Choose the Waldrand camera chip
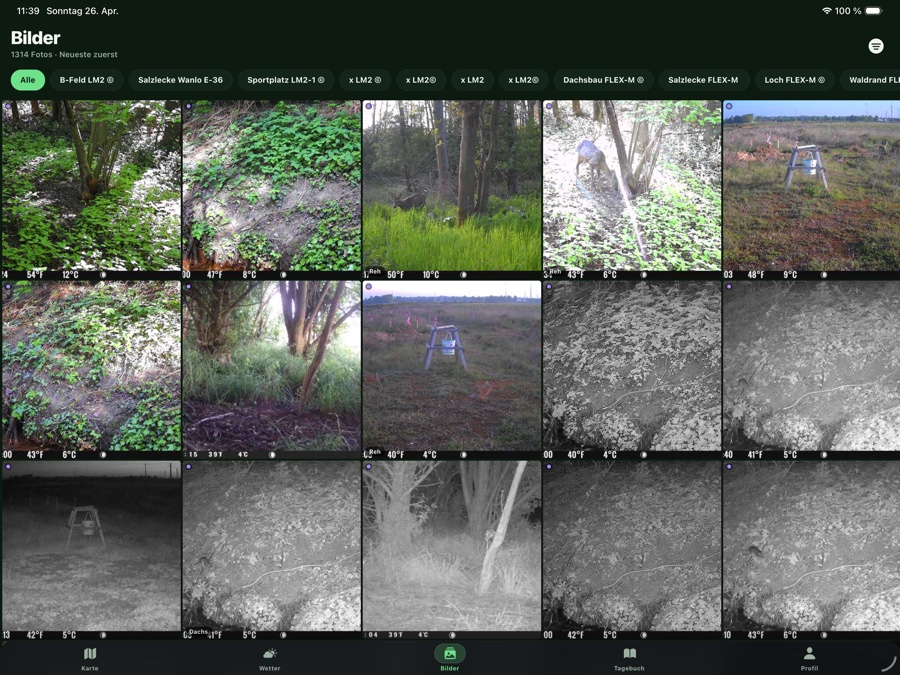The image size is (900, 675). pos(871,80)
